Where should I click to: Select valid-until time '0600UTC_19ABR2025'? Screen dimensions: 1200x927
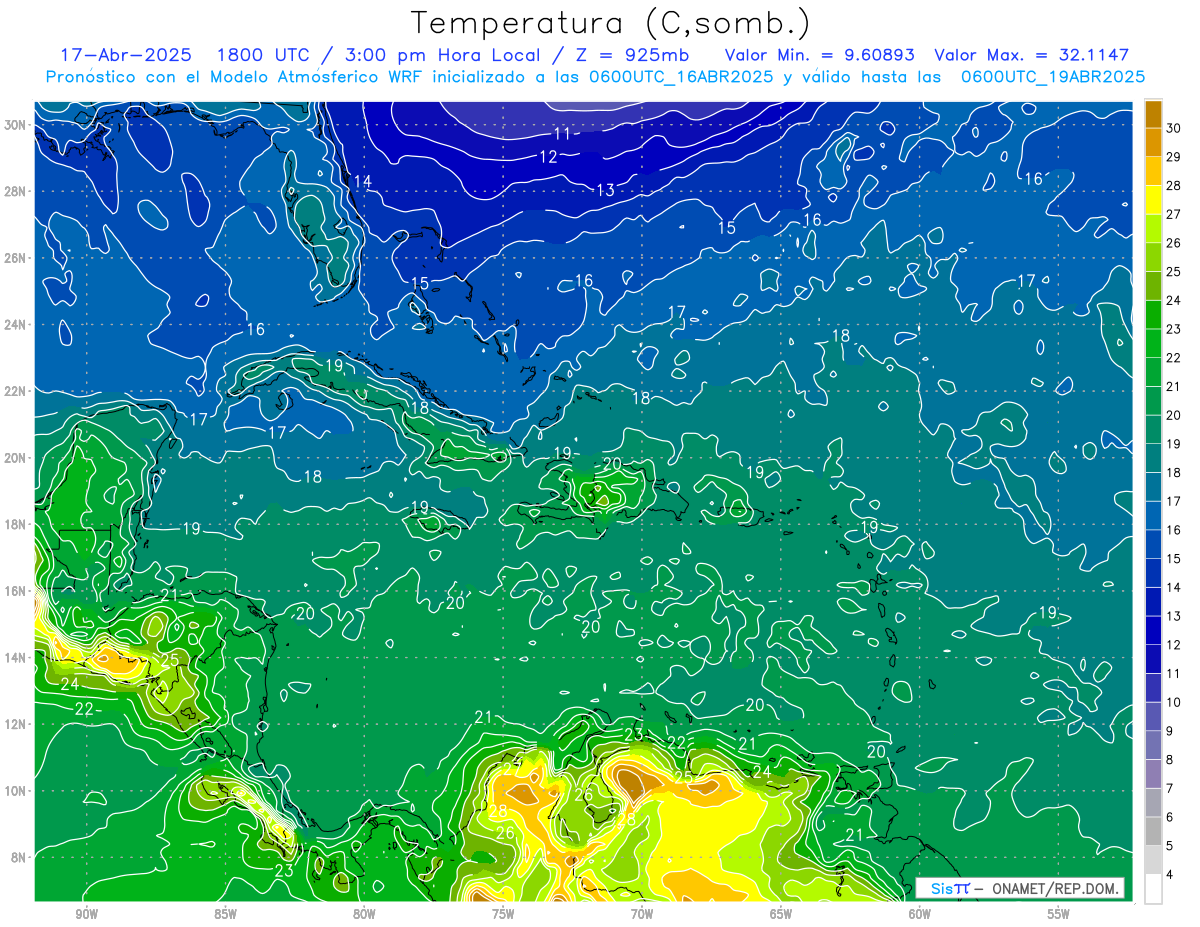(x=1053, y=77)
